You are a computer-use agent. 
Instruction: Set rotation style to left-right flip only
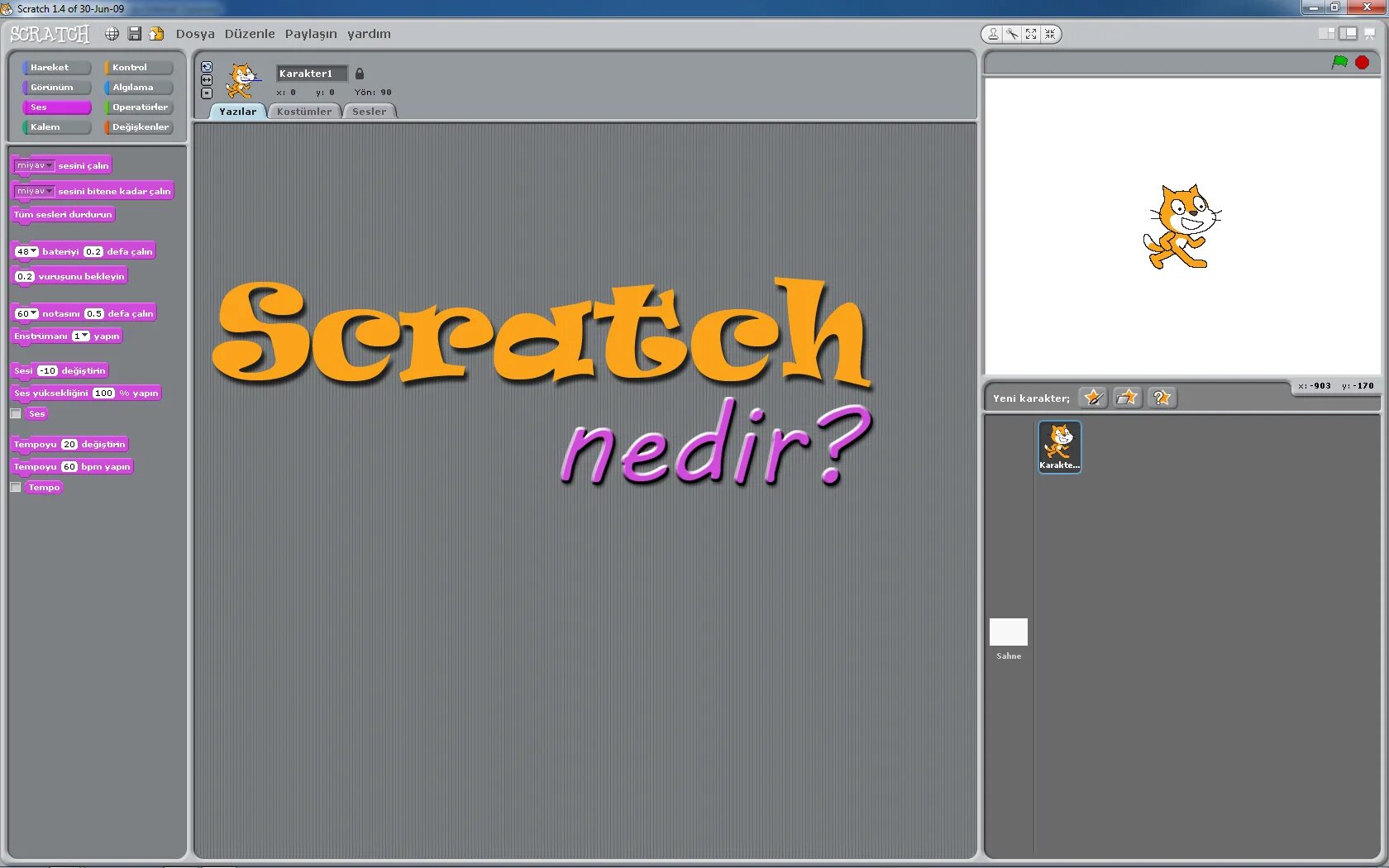tap(207, 80)
